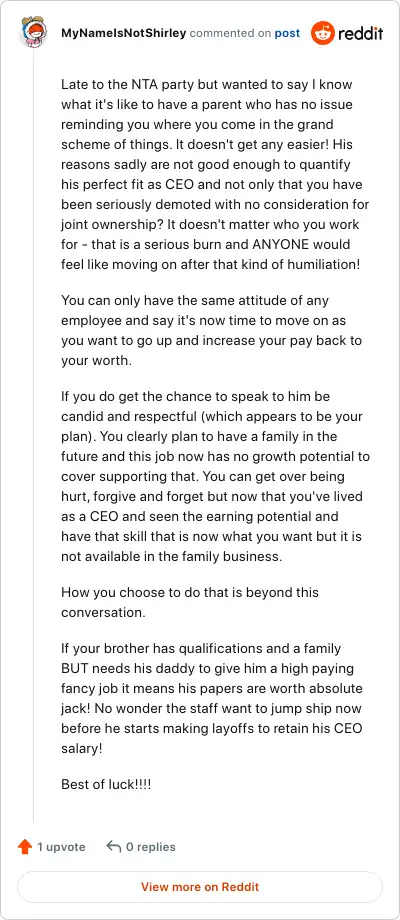This screenshot has width=400, height=920.
Task: Click the paragraph starting "You can only have"
Action: [212, 330]
